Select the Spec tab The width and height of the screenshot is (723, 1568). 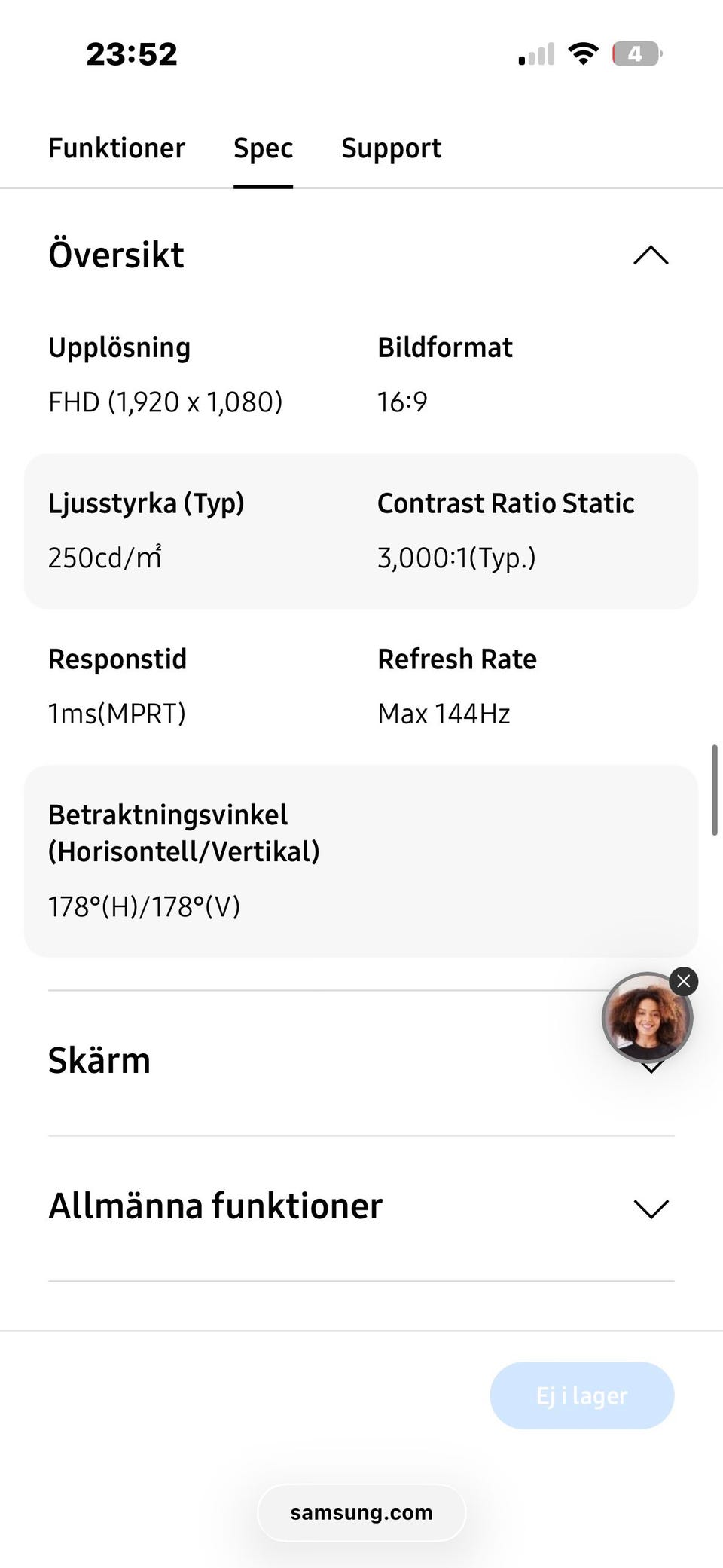pos(263,148)
